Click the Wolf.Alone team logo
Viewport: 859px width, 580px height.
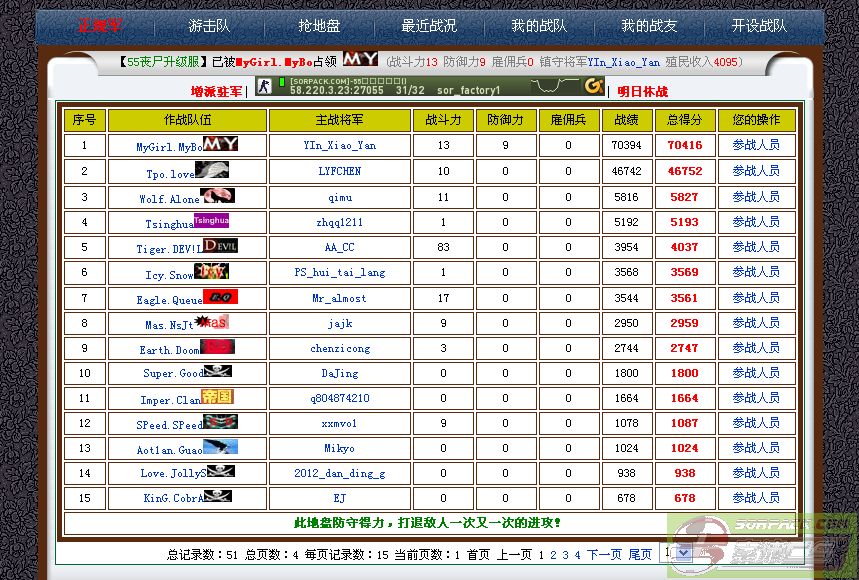click(x=217, y=195)
